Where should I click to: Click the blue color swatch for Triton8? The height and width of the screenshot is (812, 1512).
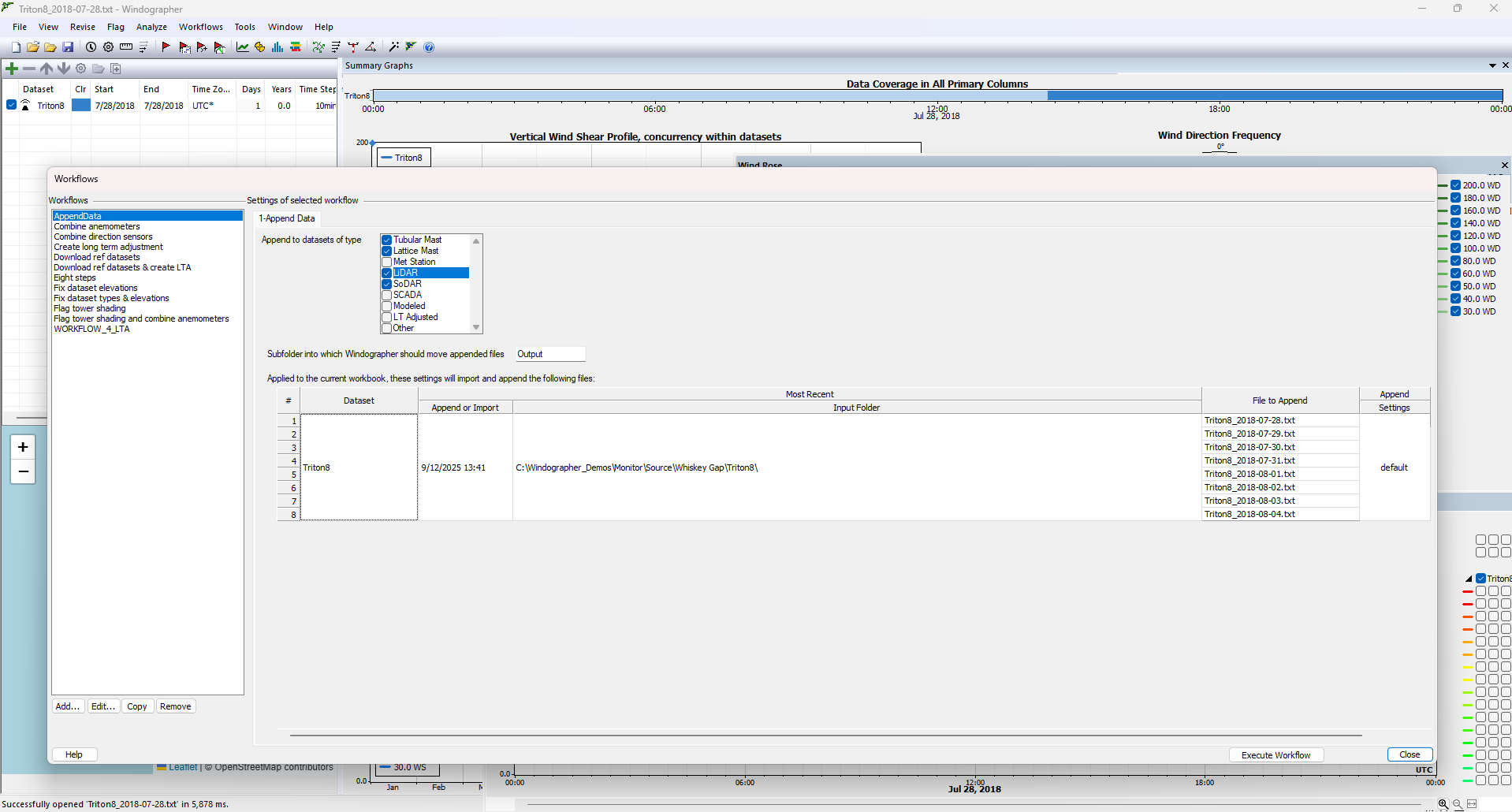pyautogui.click(x=80, y=105)
